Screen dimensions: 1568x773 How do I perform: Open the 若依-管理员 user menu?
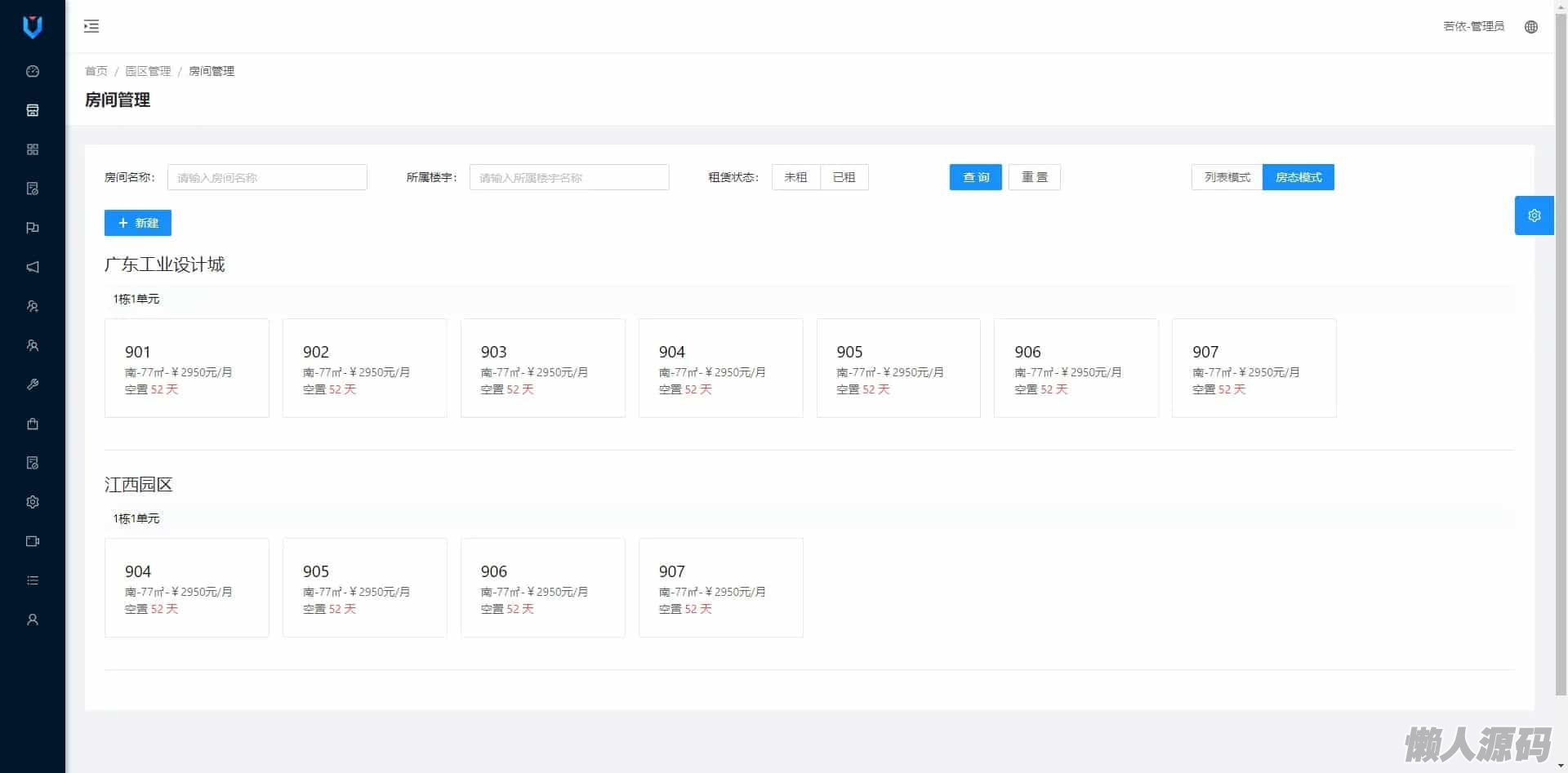[x=1473, y=27]
